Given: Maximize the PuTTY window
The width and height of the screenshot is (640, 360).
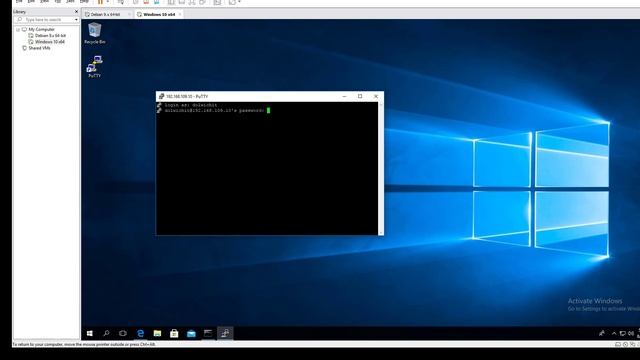Looking at the screenshot, I should click(x=360, y=96).
